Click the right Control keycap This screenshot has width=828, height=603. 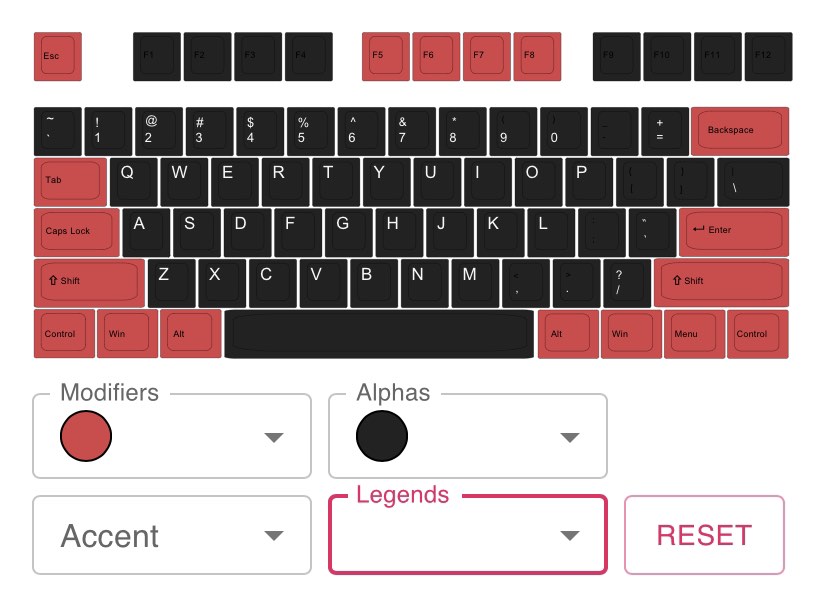tap(755, 333)
